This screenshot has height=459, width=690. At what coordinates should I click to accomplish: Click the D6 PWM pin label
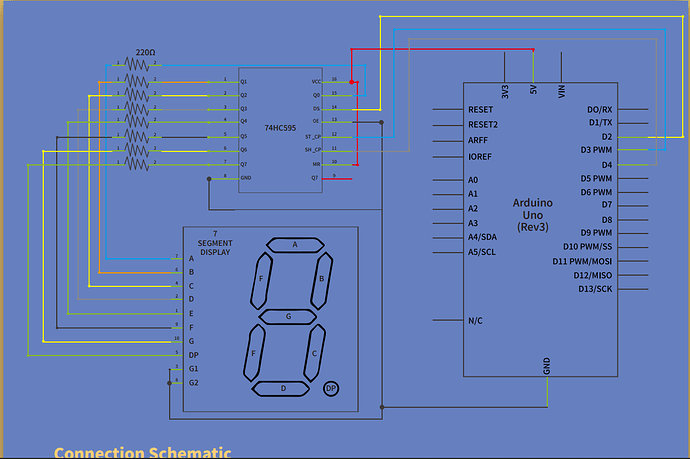[596, 192]
